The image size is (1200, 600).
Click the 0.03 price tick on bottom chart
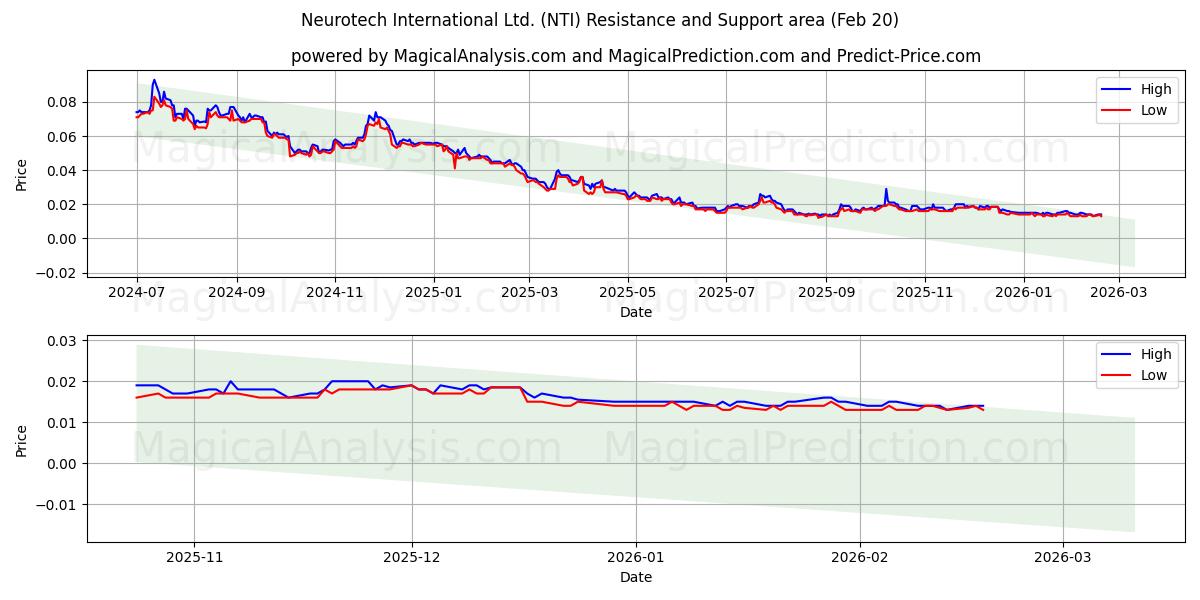pos(63,341)
